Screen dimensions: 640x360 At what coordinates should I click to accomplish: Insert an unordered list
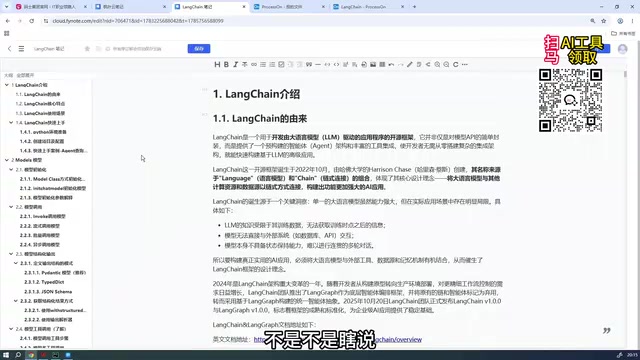(x=263, y=64)
